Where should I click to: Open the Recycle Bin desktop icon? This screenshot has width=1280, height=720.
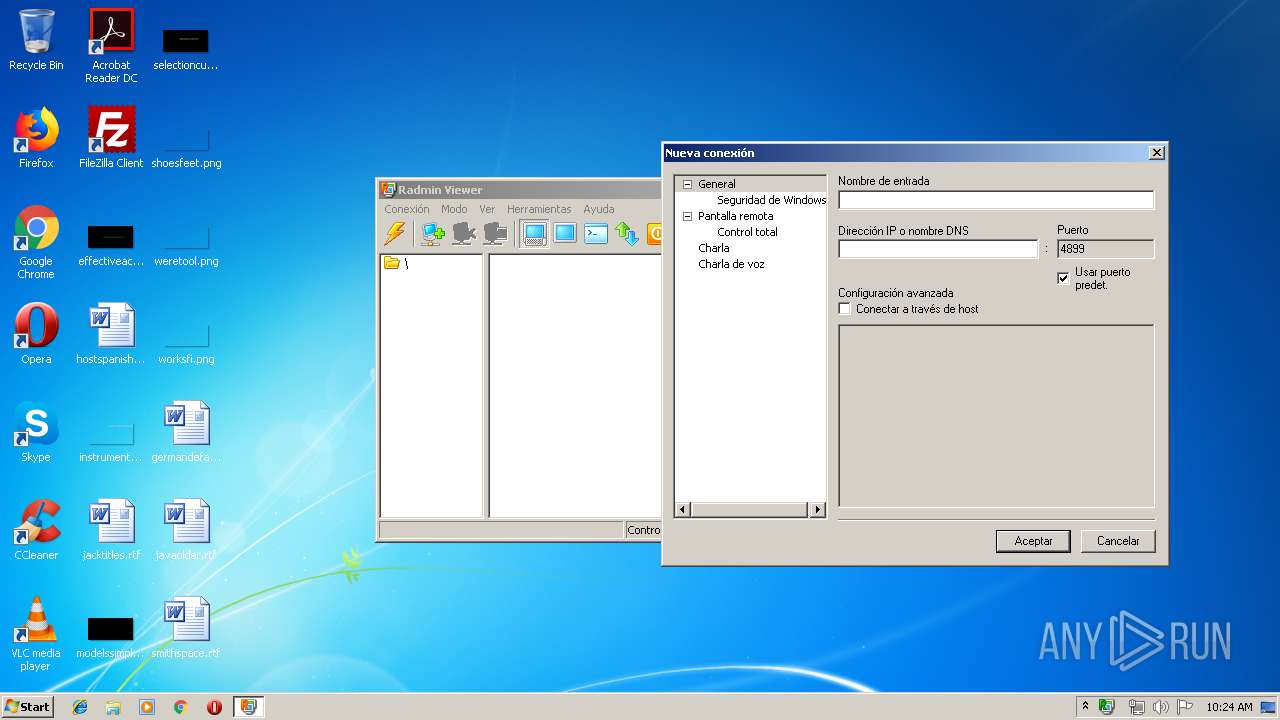tap(36, 41)
